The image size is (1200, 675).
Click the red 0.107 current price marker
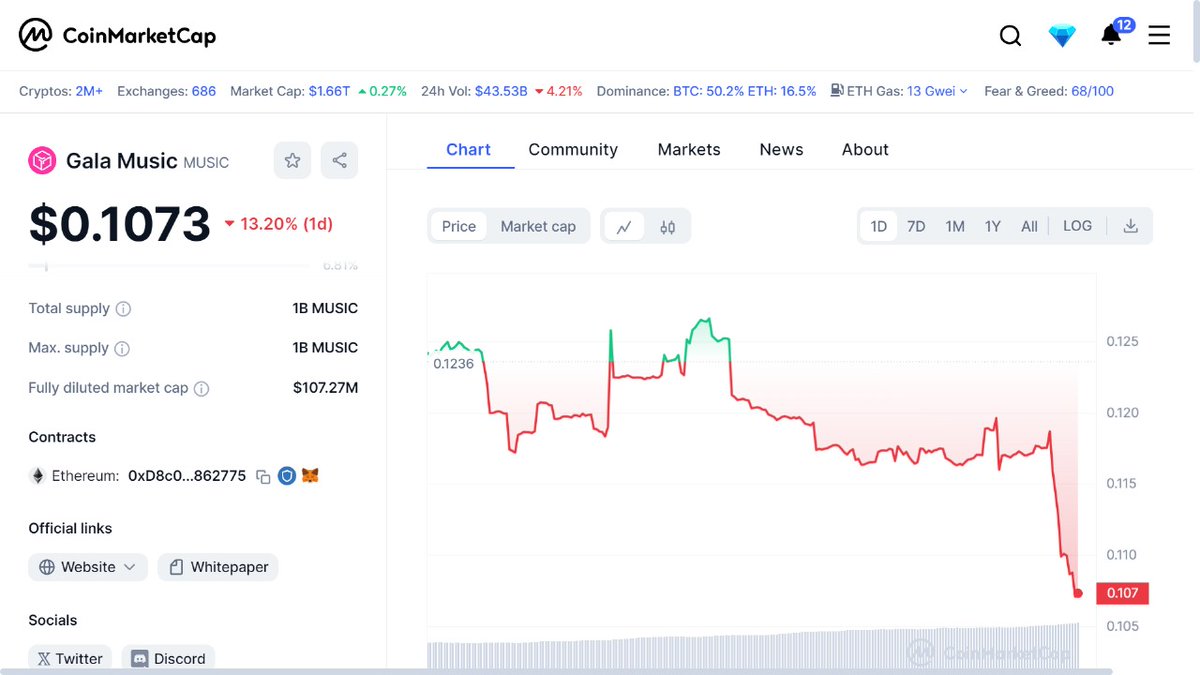click(x=1122, y=593)
